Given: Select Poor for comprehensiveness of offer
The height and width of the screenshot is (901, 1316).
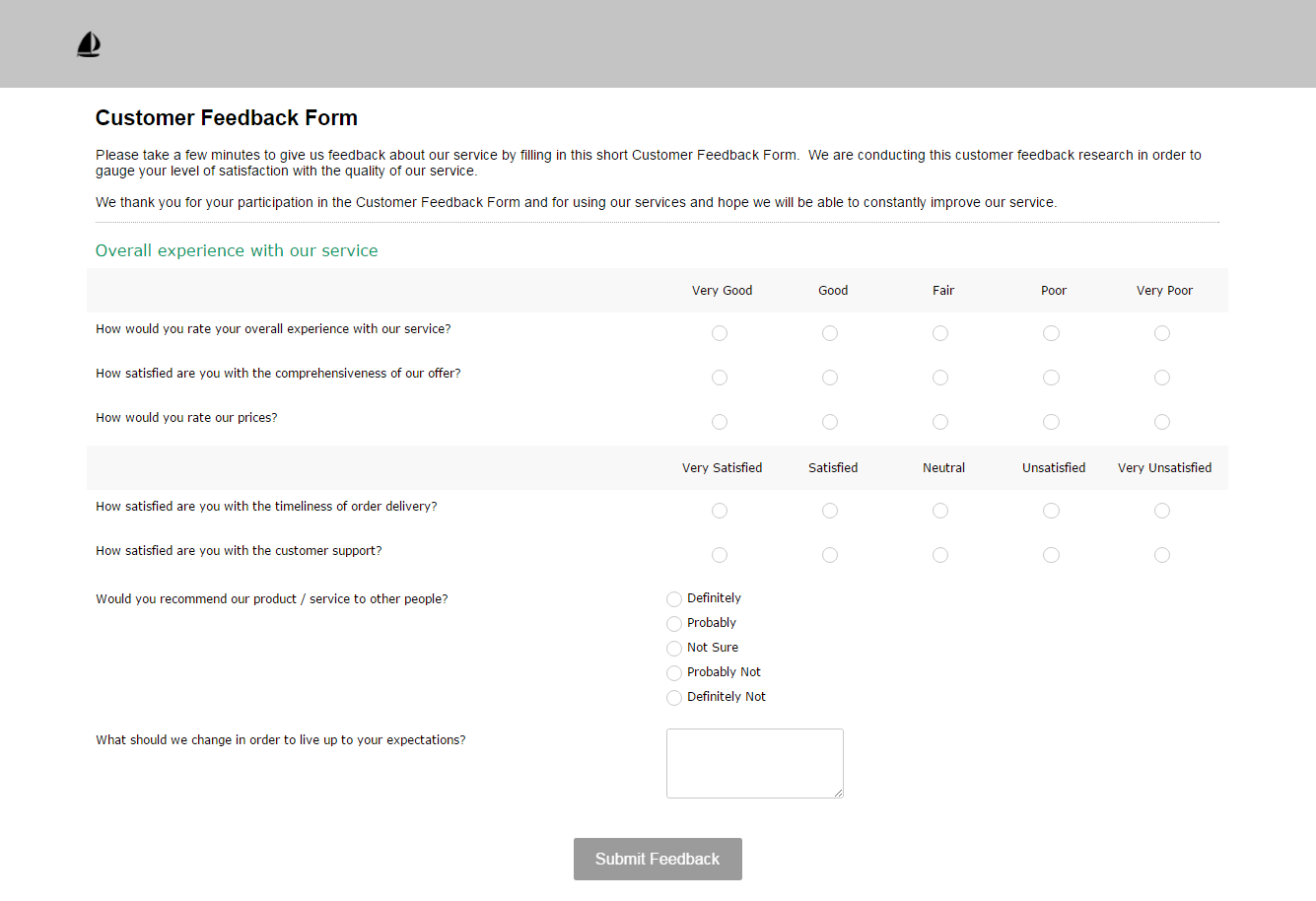Looking at the screenshot, I should pyautogui.click(x=1052, y=378).
